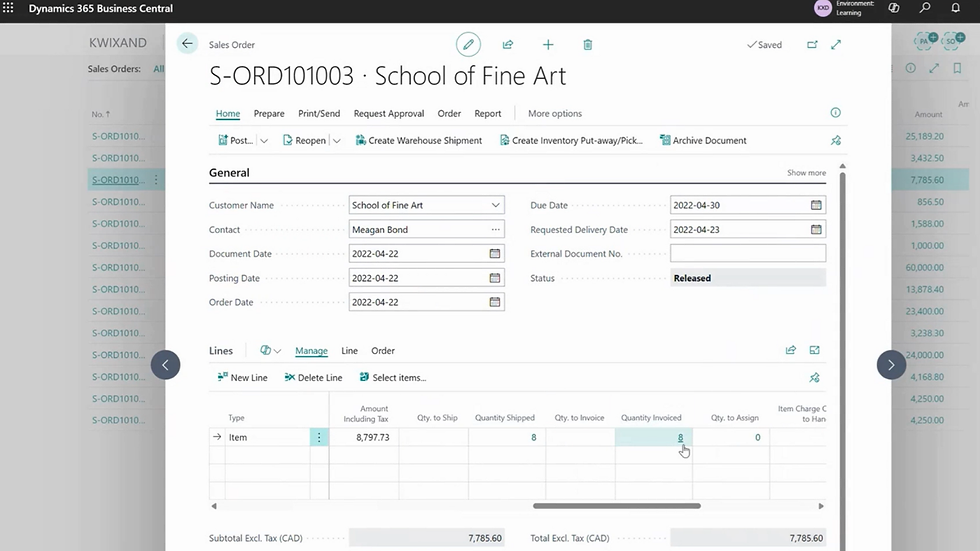Toggle edit mode with the pencil icon
980x551 pixels.
pos(468,44)
